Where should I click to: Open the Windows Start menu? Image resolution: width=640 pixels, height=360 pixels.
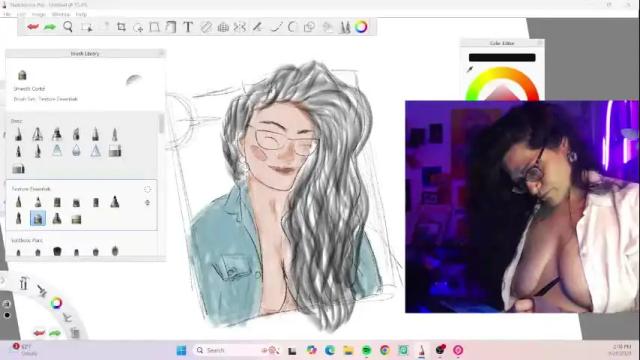tap(182, 350)
